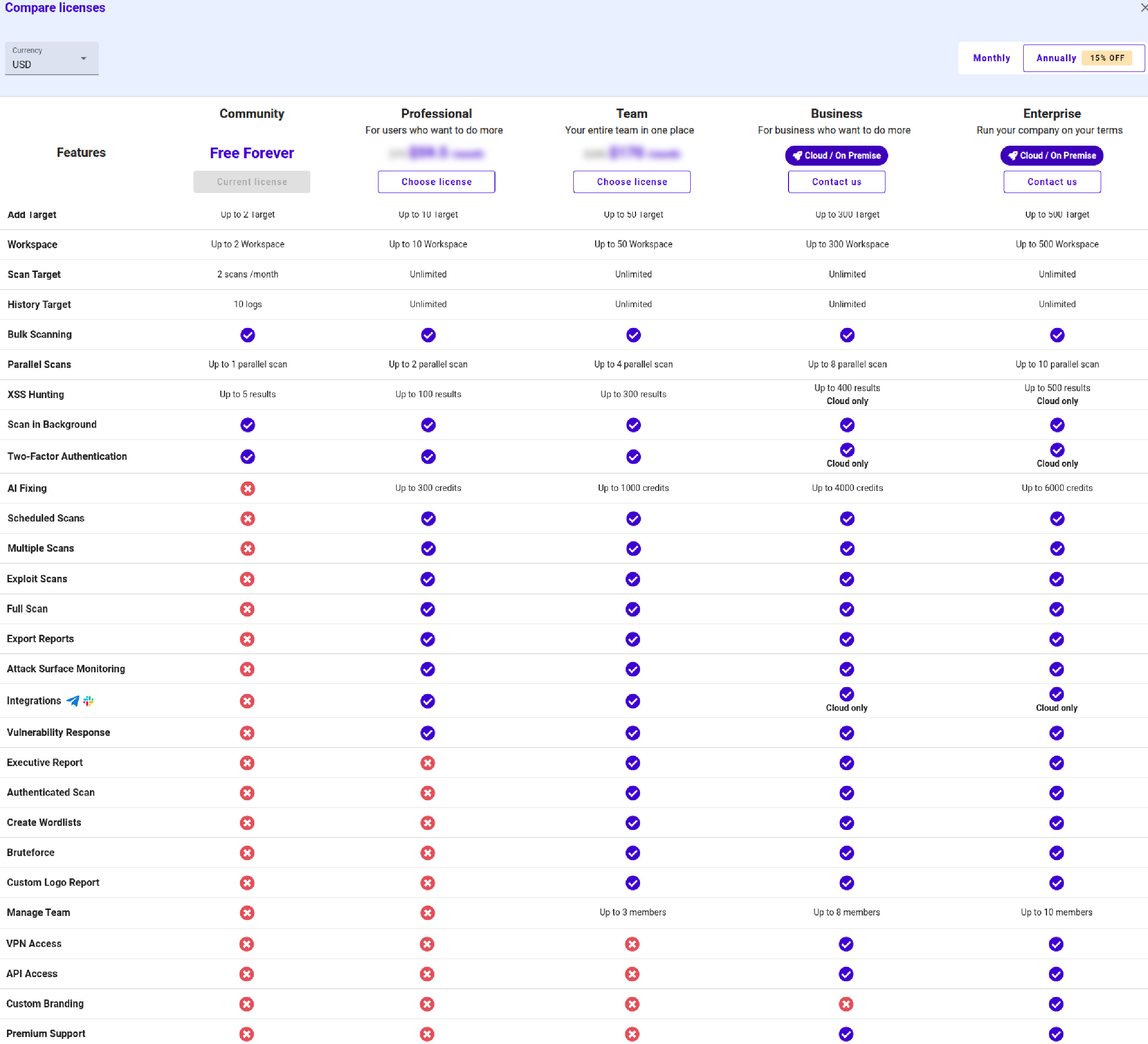Click the Telegram icon next to Integrations
1148x1044 pixels.
click(x=72, y=701)
